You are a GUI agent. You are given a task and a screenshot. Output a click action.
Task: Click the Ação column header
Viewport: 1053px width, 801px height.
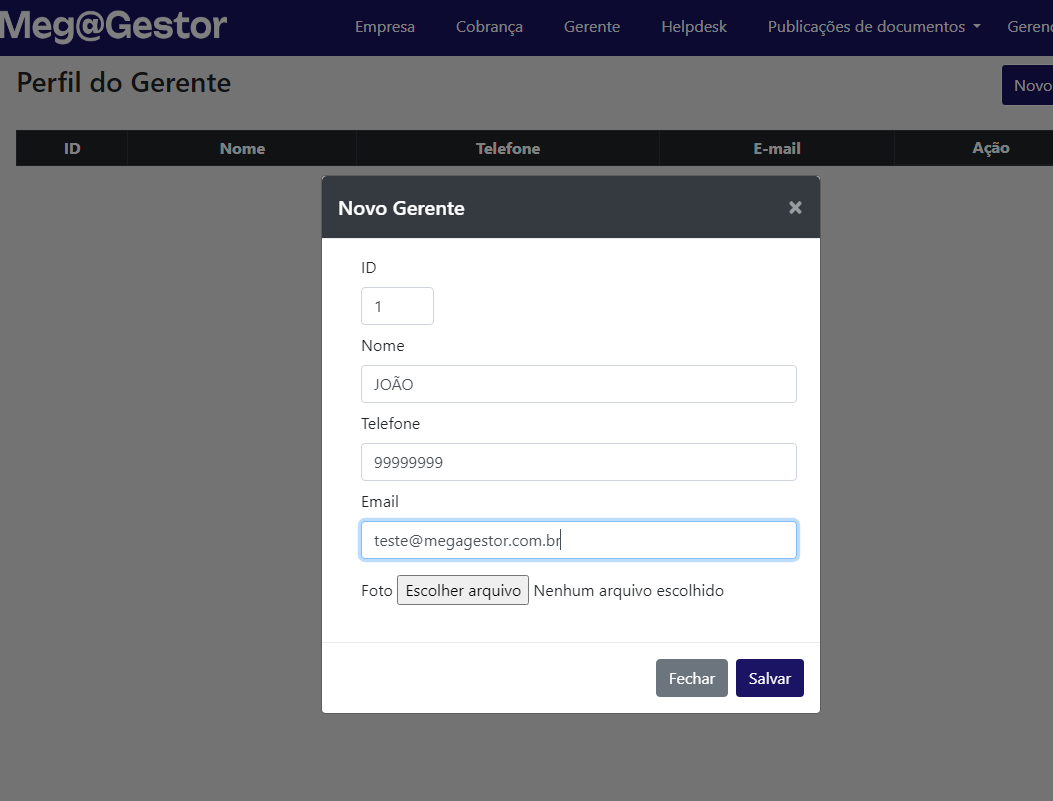990,148
